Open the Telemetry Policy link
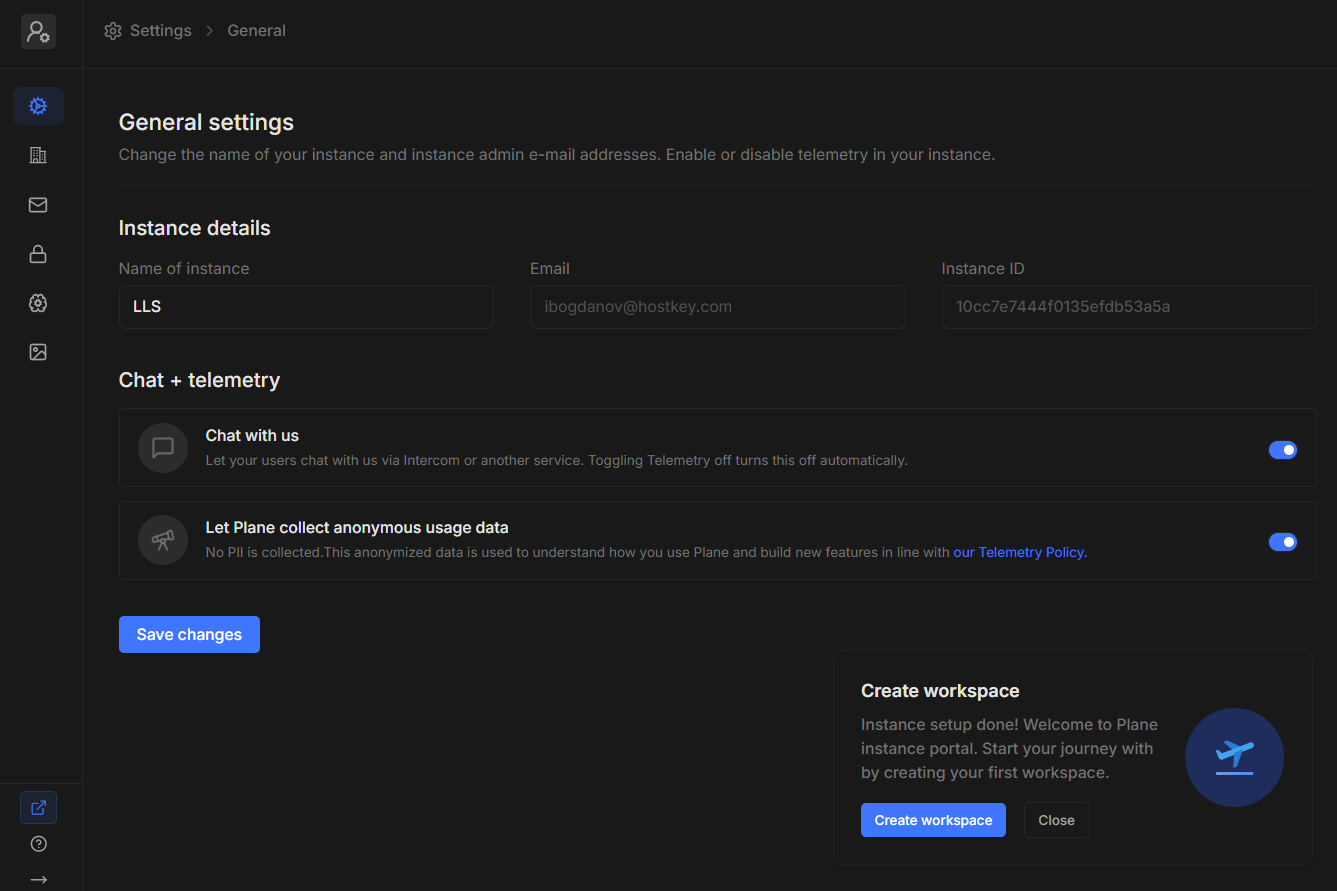The image size is (1337, 891). 1019,552
